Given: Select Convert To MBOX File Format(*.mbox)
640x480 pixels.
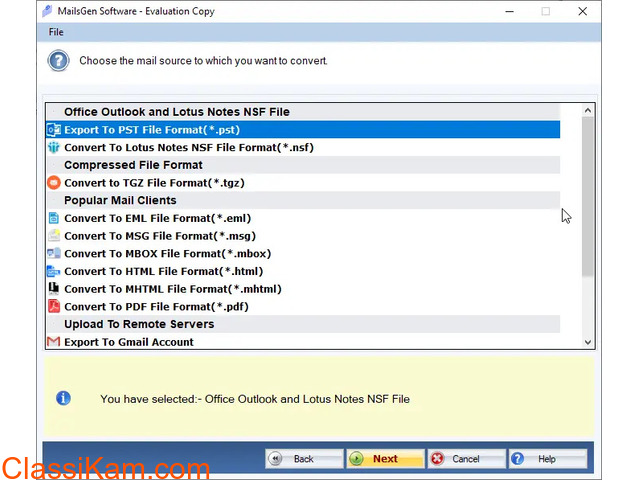Looking at the screenshot, I should [303, 253].
